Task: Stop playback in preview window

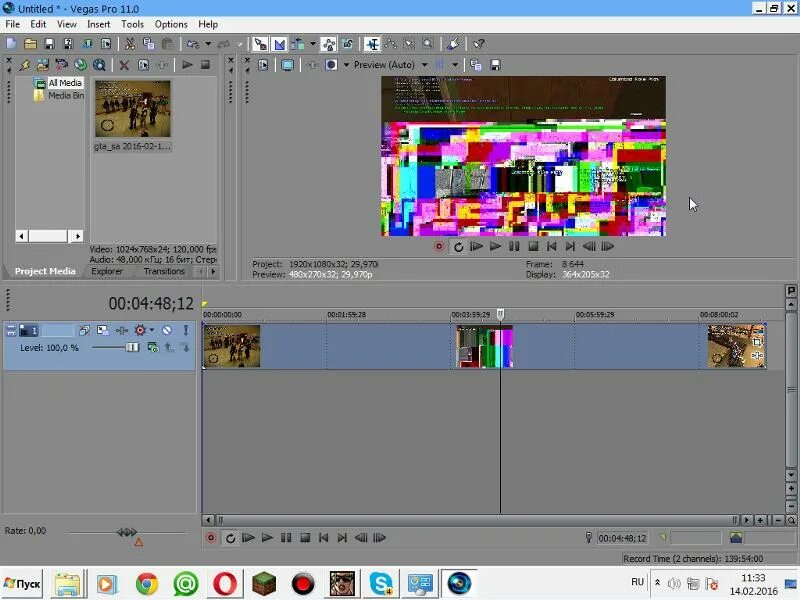Action: click(x=533, y=247)
